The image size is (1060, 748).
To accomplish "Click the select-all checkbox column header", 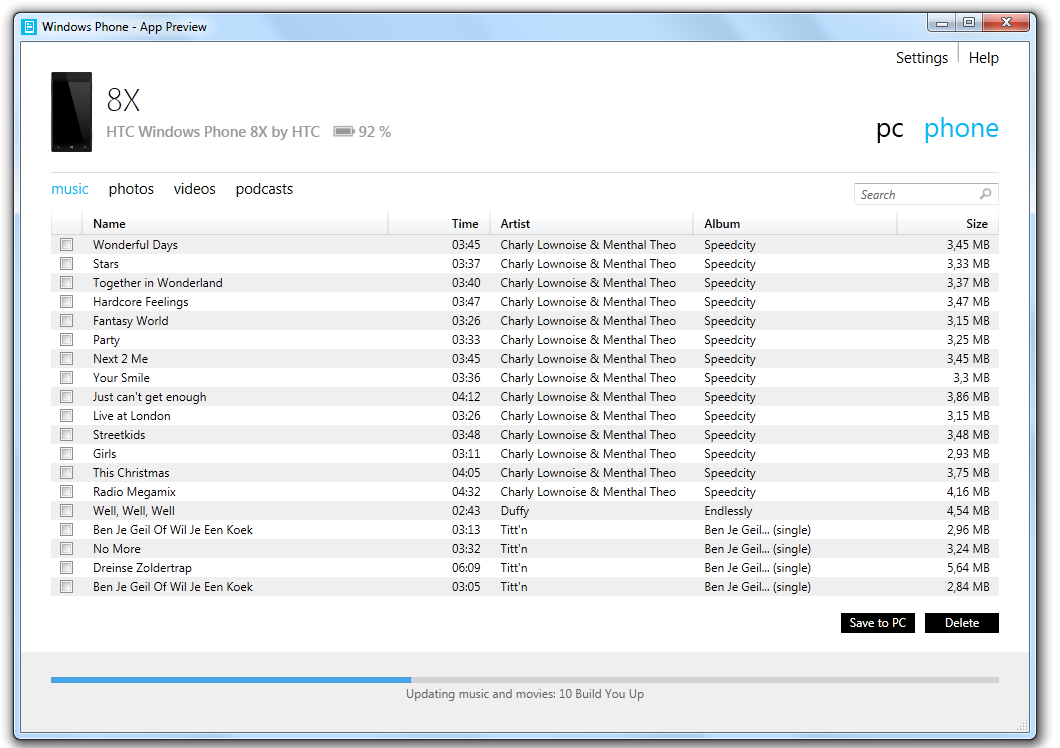I will click(x=66, y=223).
